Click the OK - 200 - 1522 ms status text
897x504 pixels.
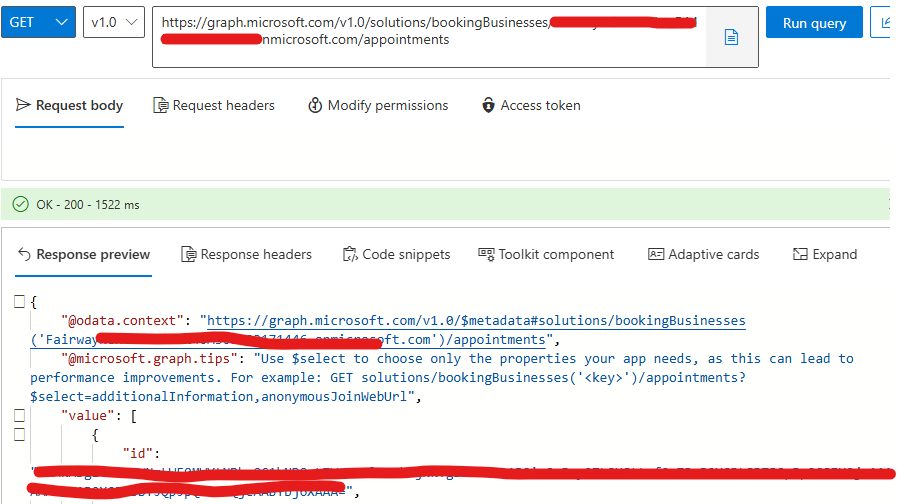click(x=88, y=205)
